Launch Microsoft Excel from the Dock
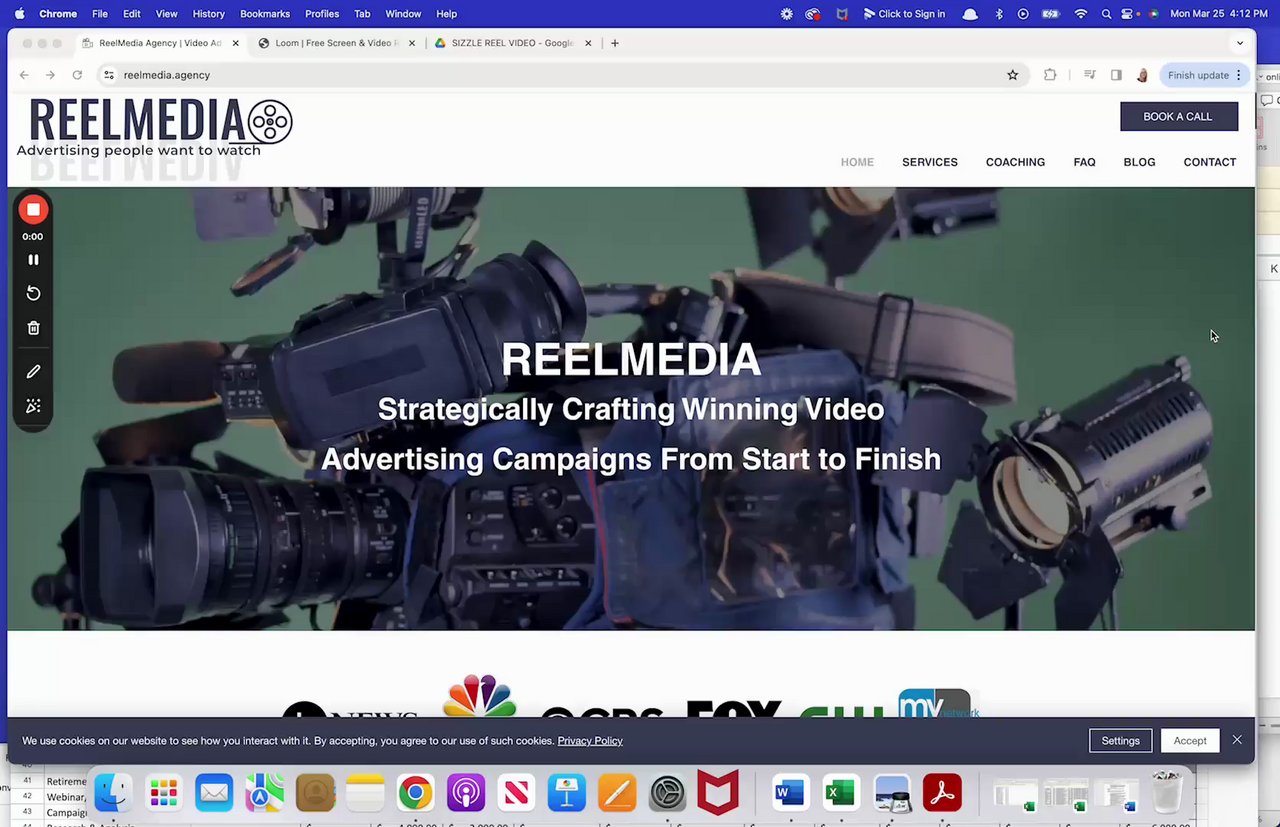 point(841,794)
